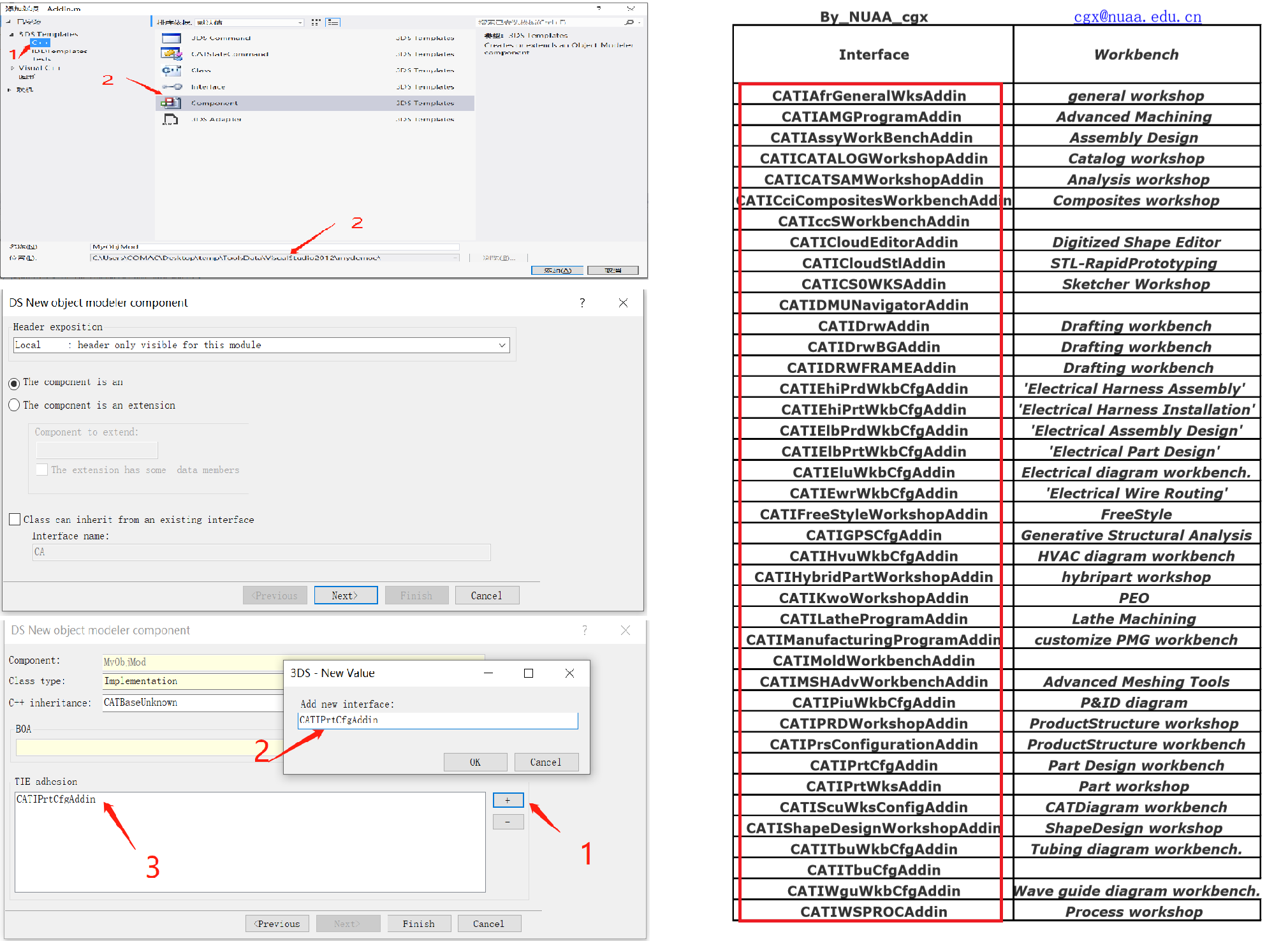Enable 'Class can inherit from existing interface'

tap(15, 520)
